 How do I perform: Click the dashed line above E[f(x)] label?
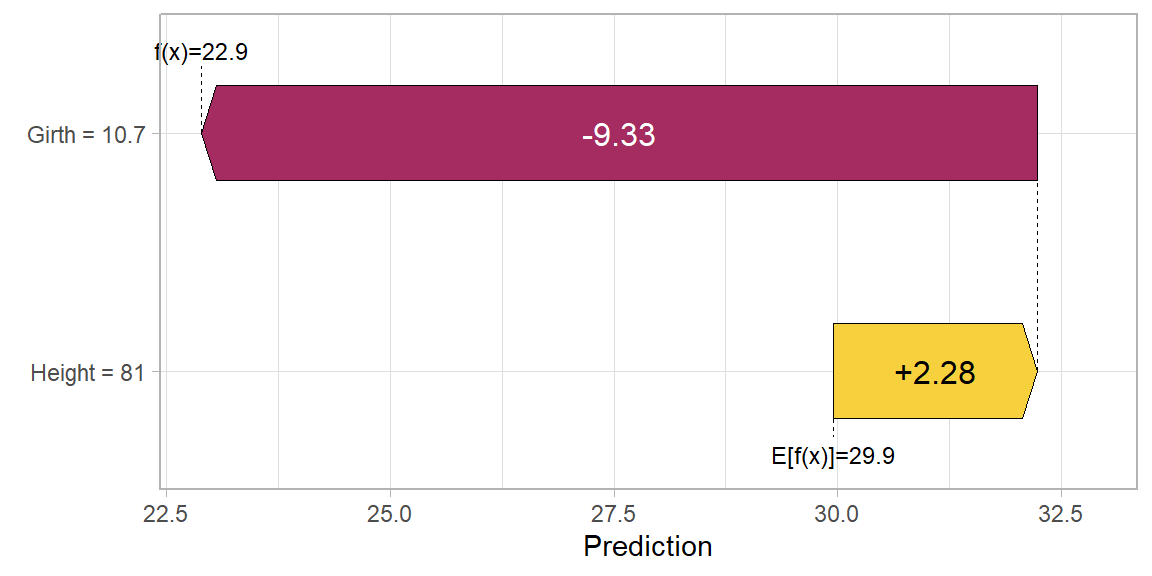pyautogui.click(x=833, y=431)
